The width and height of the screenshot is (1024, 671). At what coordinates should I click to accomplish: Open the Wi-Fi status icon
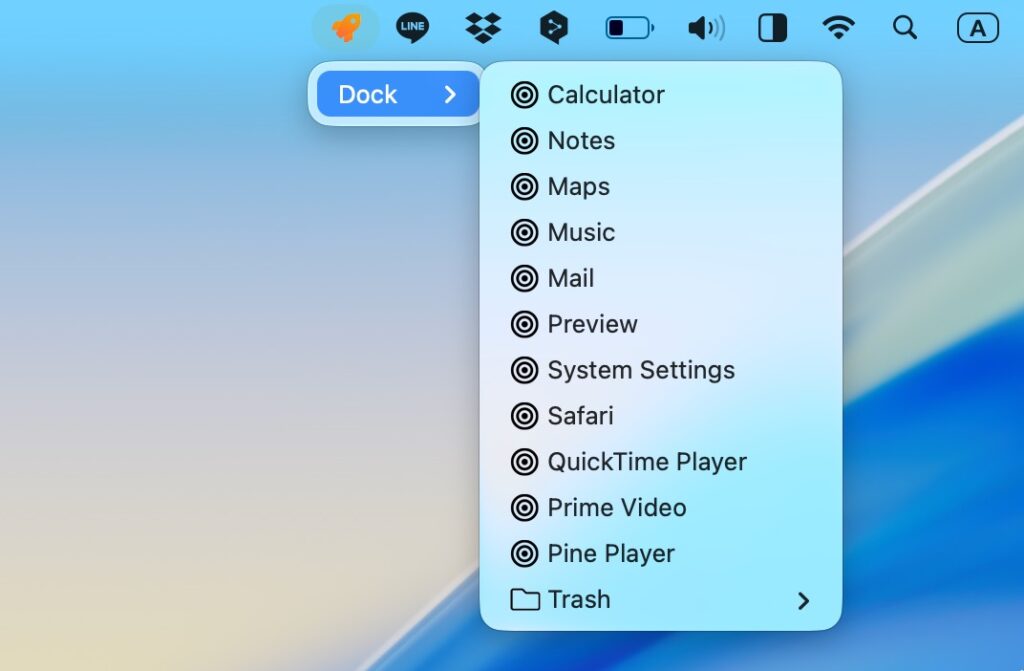tap(838, 28)
